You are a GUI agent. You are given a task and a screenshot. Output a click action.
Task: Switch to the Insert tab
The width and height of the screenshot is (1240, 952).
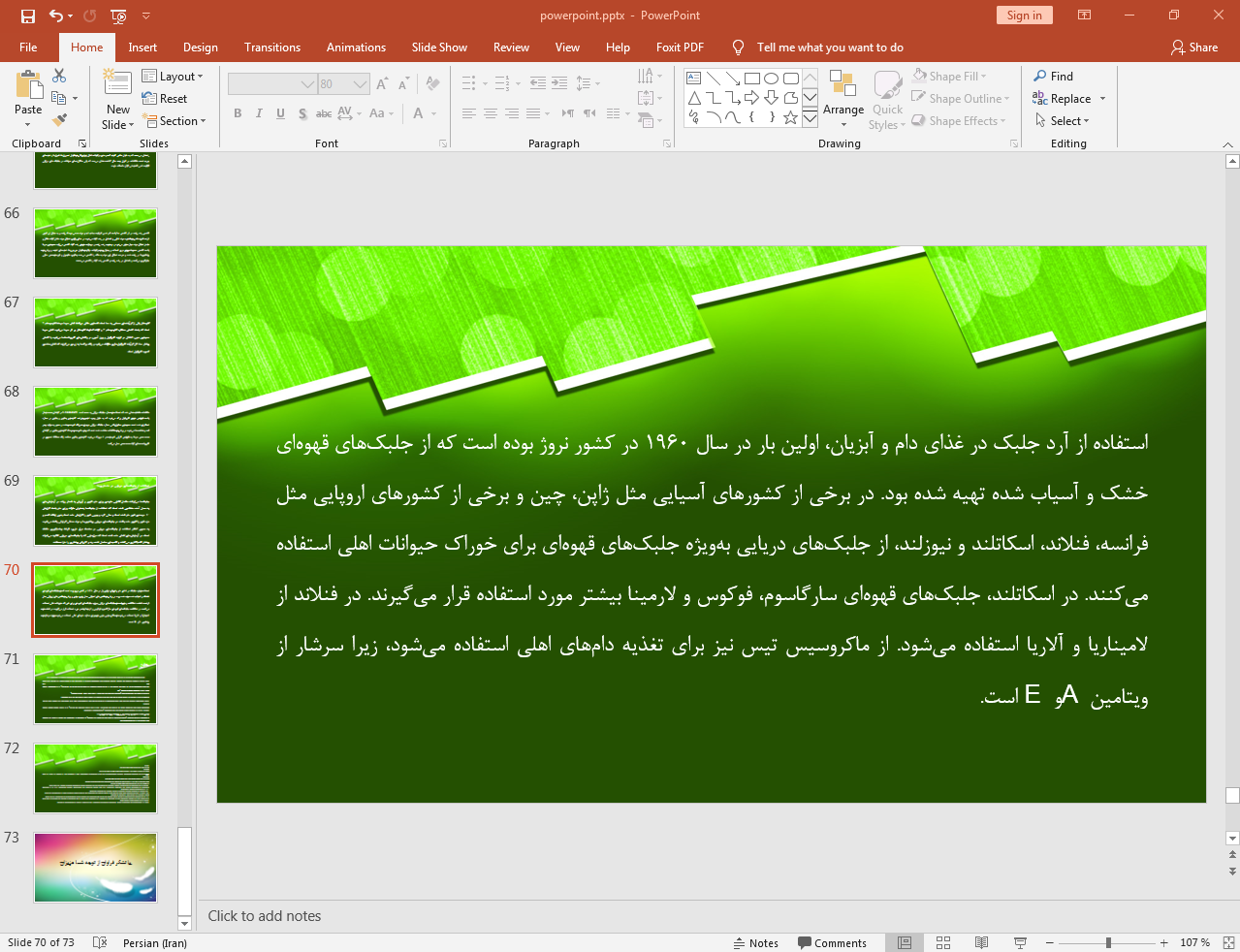(x=143, y=48)
